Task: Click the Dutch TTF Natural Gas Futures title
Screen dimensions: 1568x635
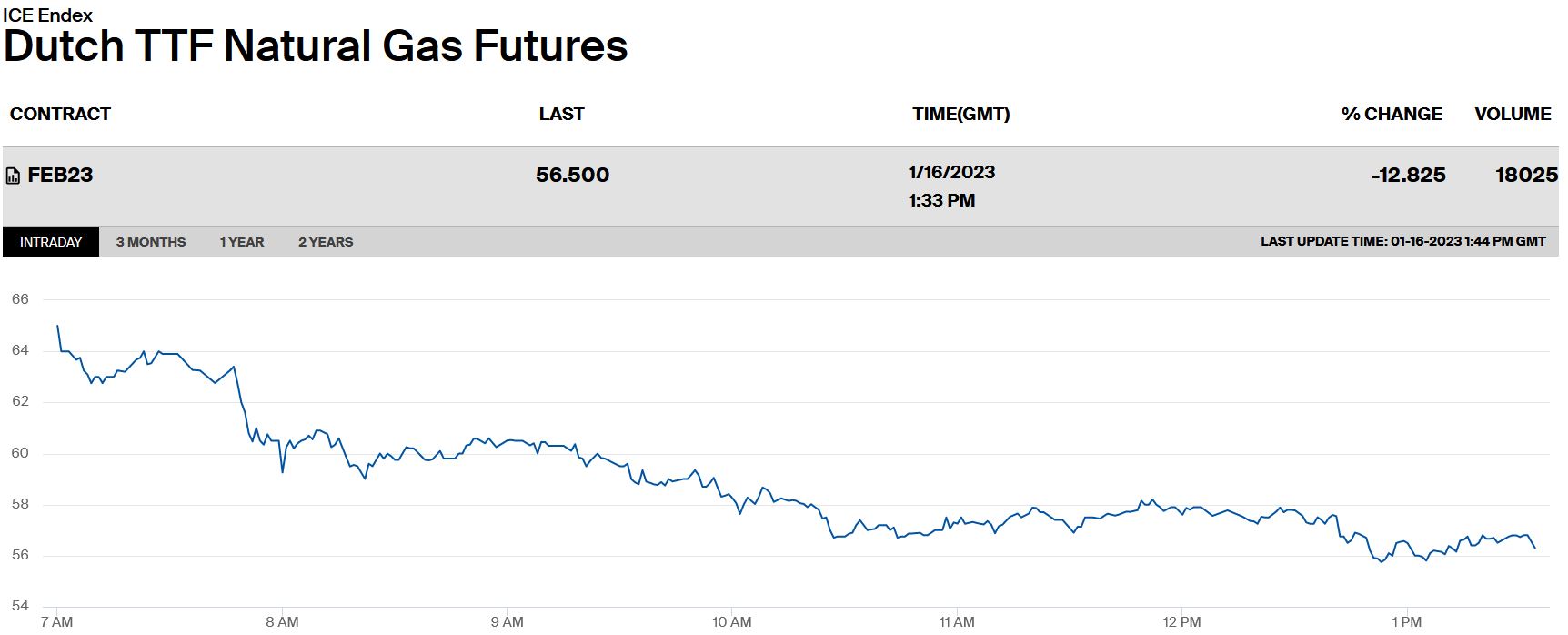Action: 316,46
